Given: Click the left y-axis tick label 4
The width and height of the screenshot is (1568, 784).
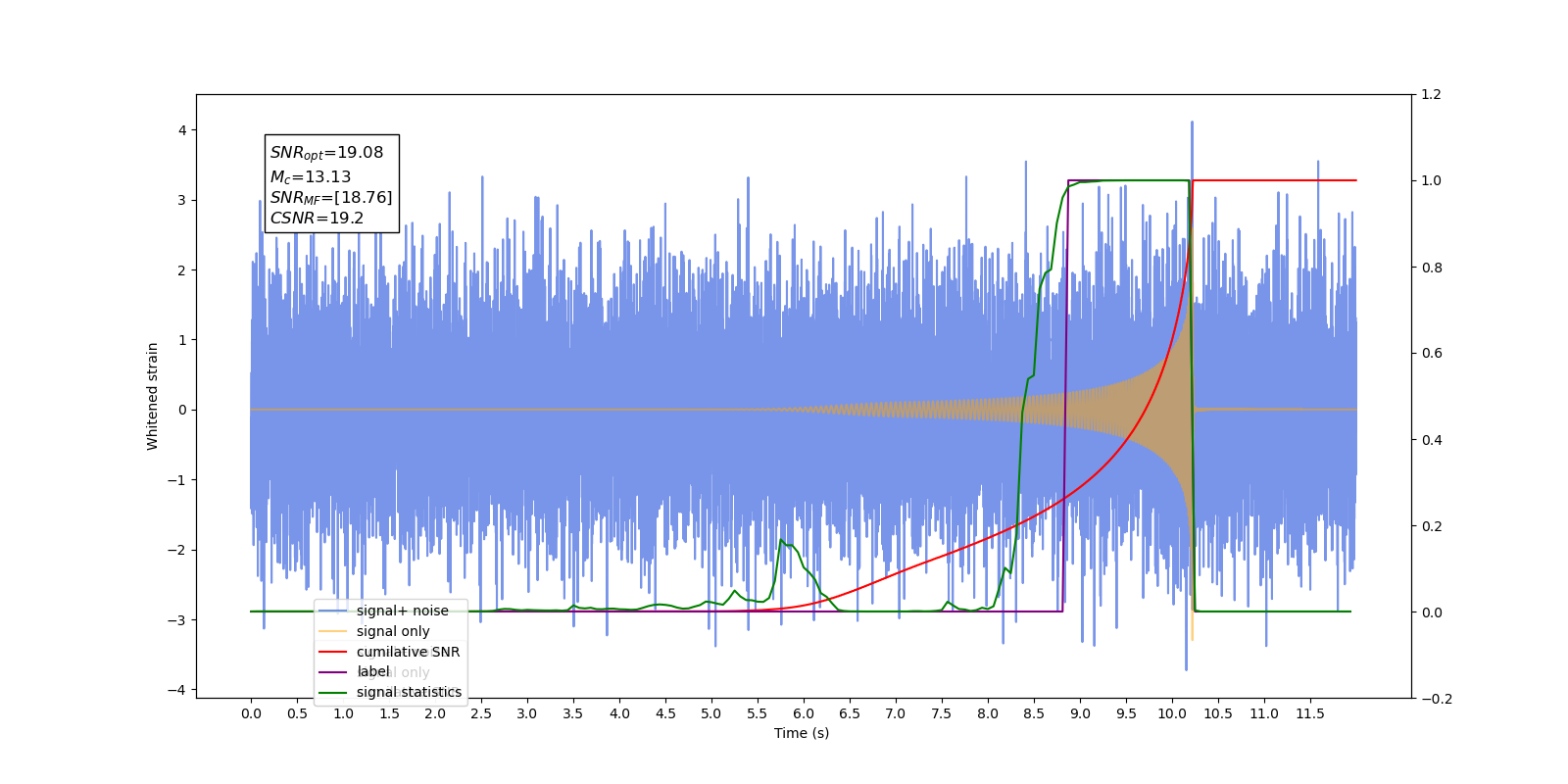Looking at the screenshot, I should click(x=182, y=130).
